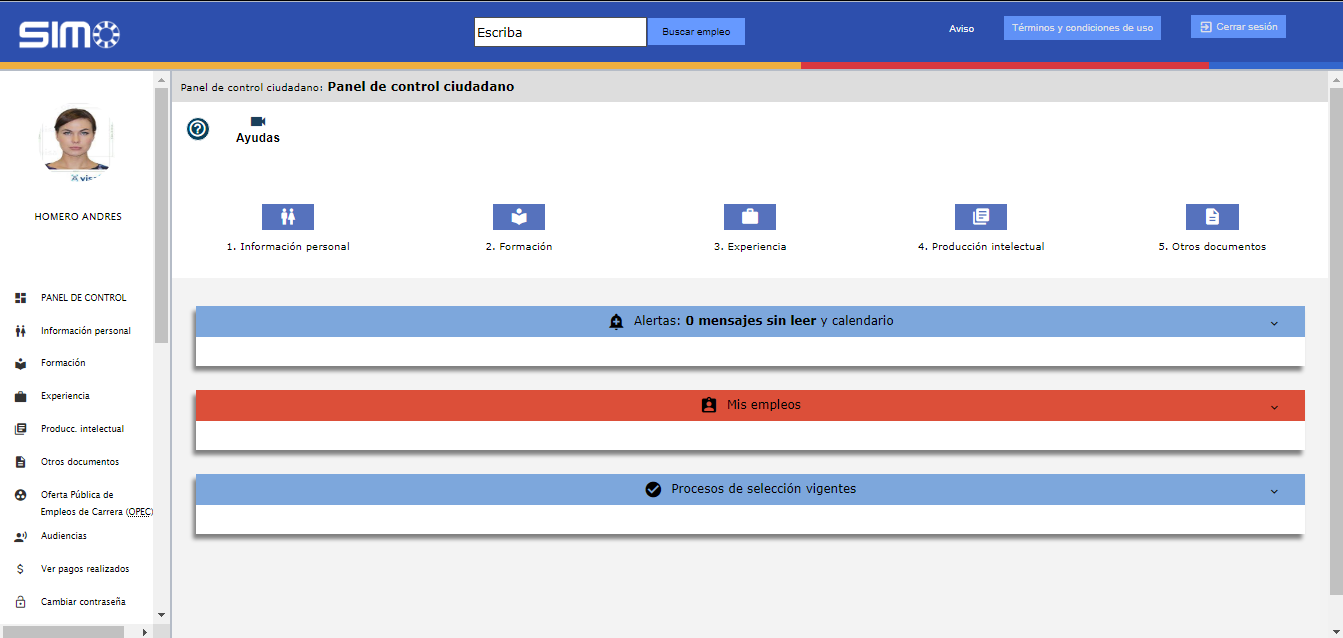This screenshot has width=1343, height=638.
Task: Click the Experiencia briefcase icon tile
Action: tap(749, 217)
